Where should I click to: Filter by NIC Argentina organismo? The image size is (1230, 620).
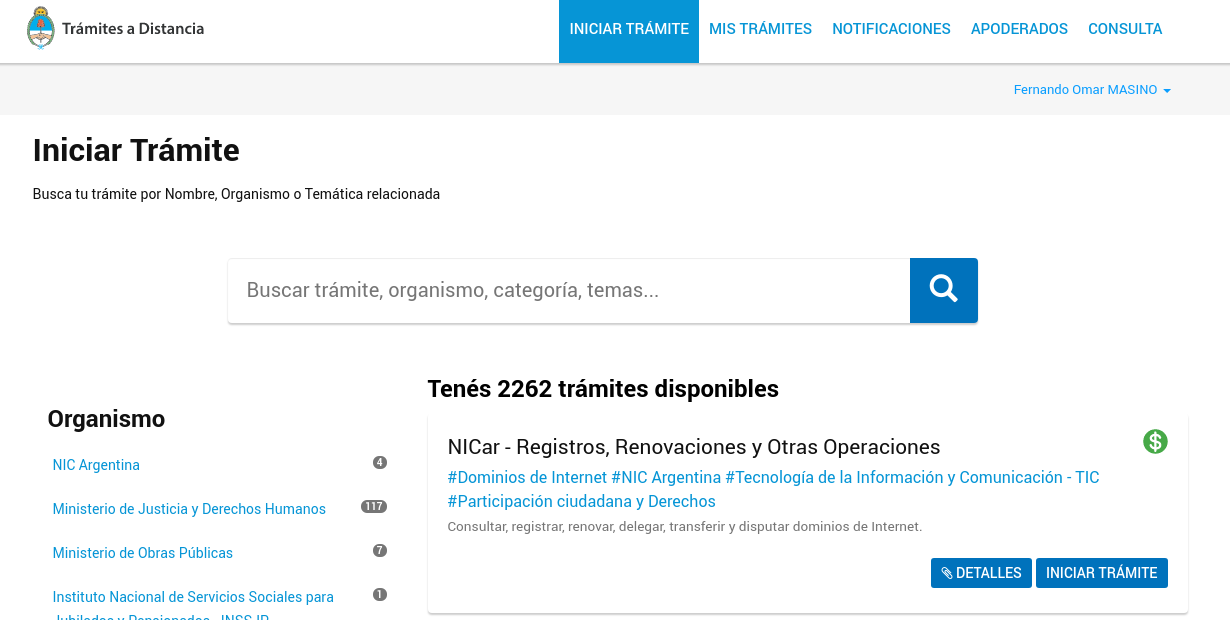point(96,465)
